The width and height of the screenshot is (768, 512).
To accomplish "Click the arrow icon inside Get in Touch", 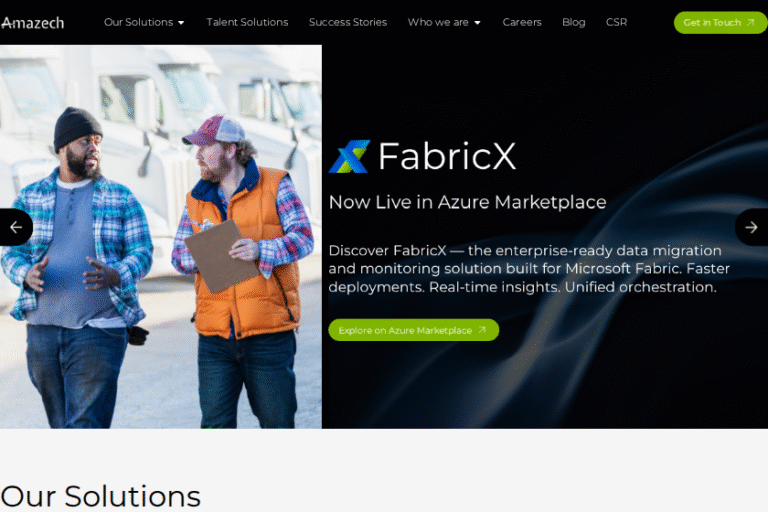I will coord(751,22).
